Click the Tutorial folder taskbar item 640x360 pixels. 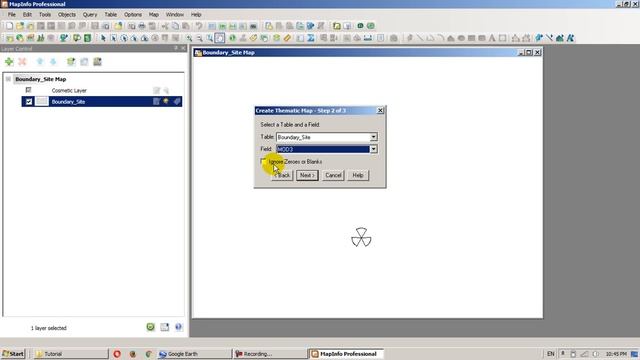point(71,353)
